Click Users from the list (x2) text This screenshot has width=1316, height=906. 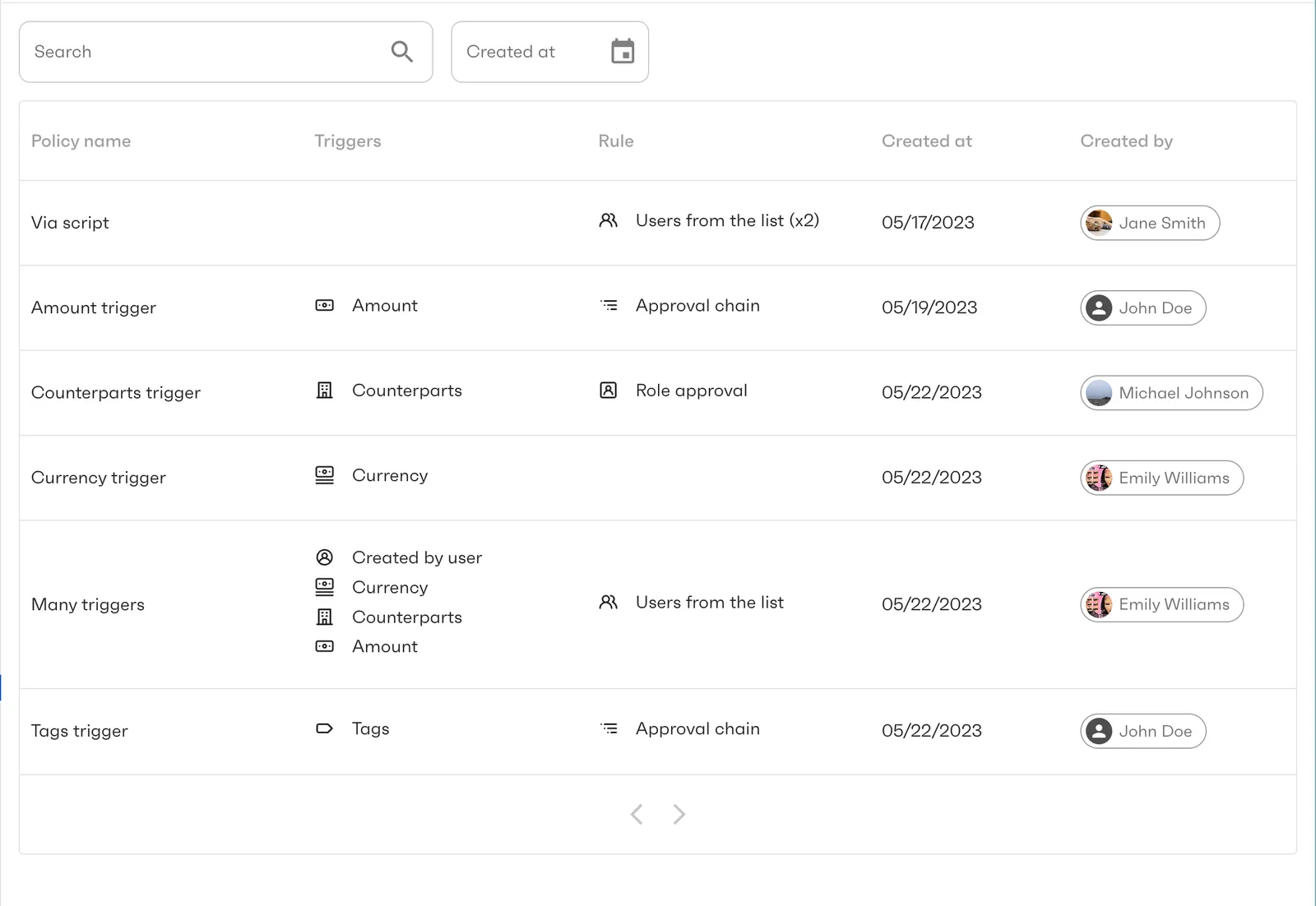727,220
